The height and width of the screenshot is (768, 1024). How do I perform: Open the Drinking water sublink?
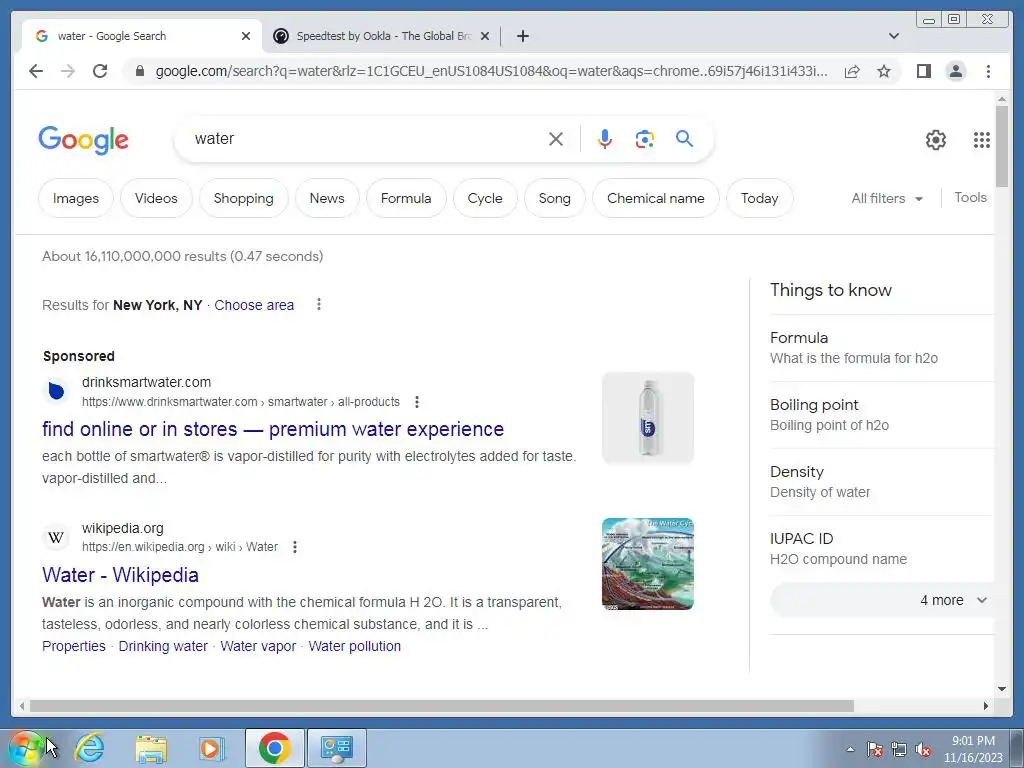click(x=163, y=646)
